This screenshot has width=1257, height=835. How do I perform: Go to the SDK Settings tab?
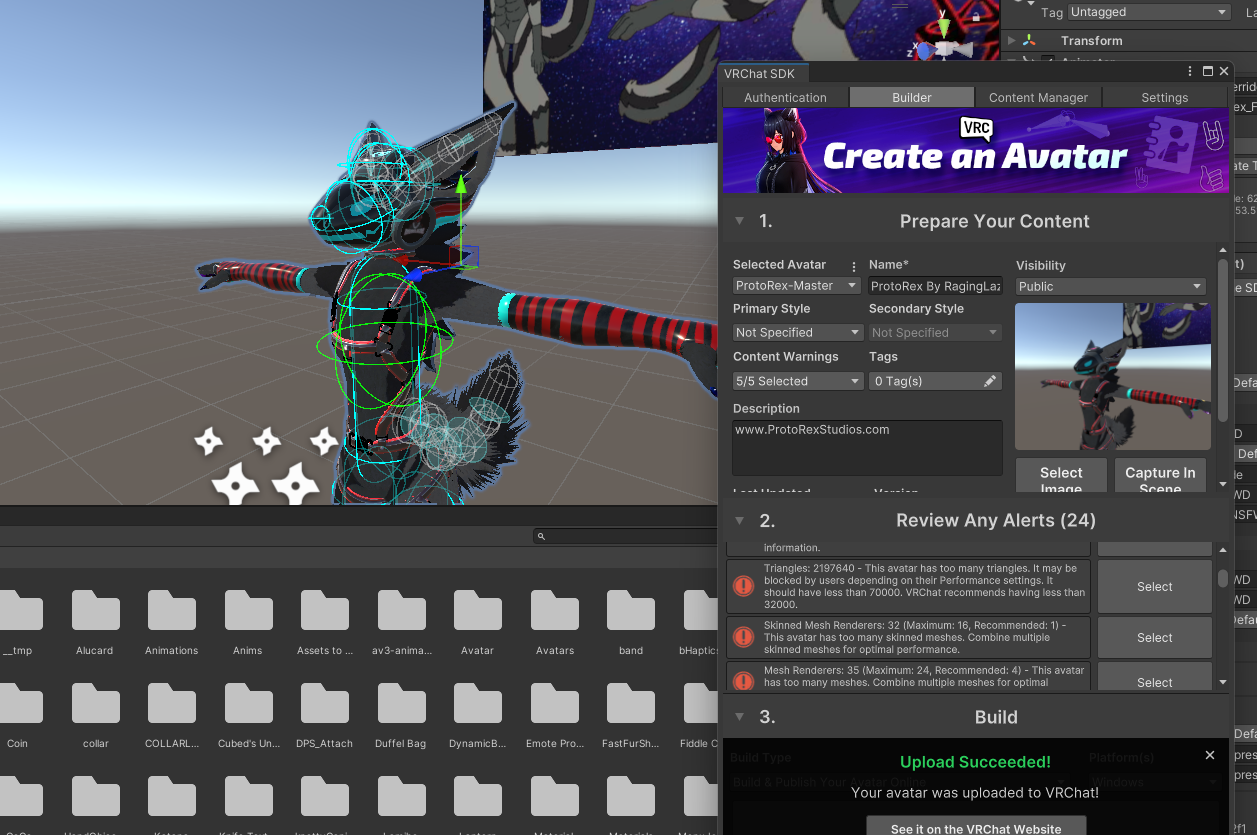point(1164,97)
